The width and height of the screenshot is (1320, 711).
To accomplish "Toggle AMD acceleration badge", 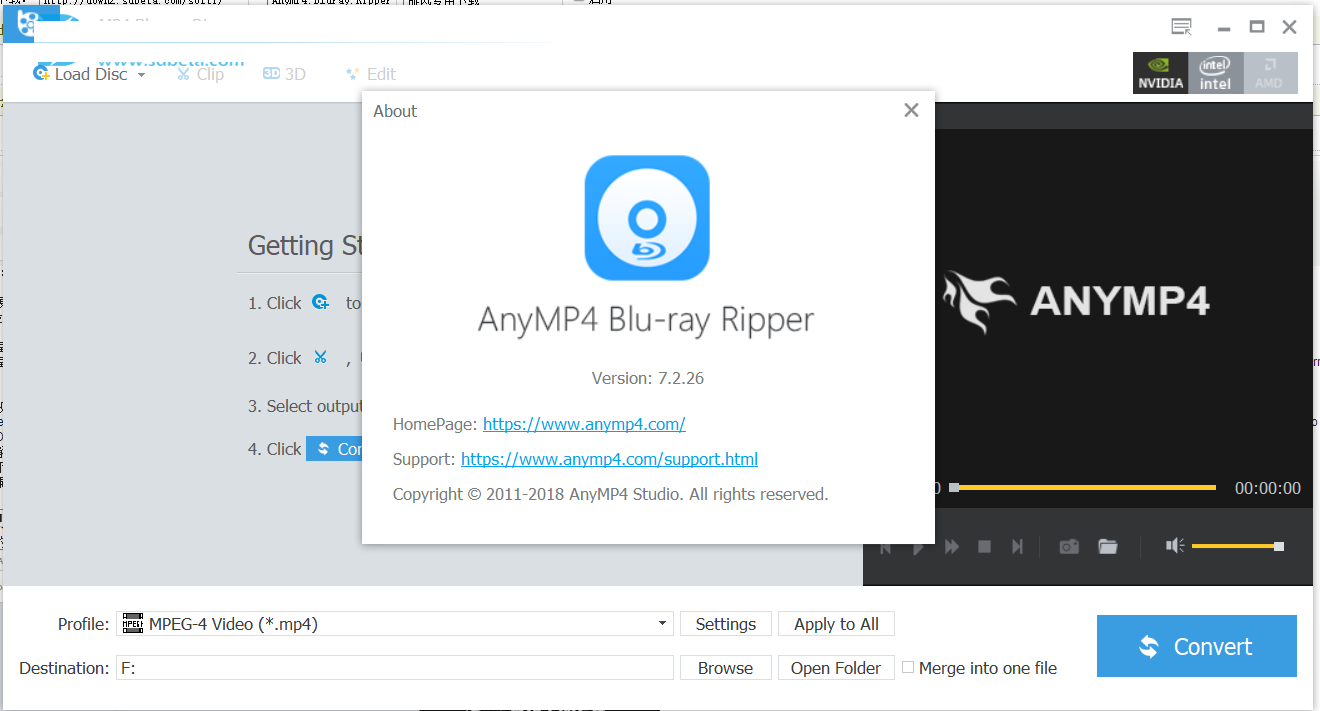I will pyautogui.click(x=1270, y=73).
